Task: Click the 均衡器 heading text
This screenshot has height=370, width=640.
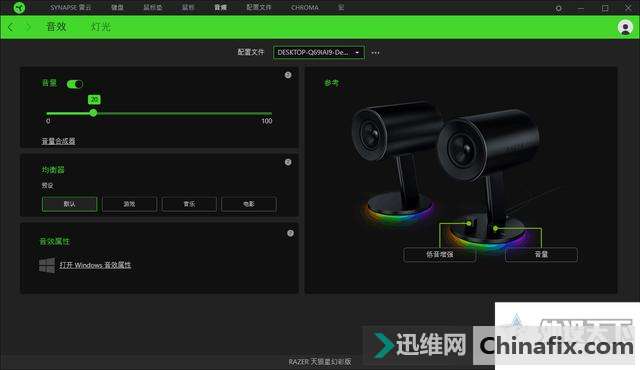Action: tap(53, 170)
